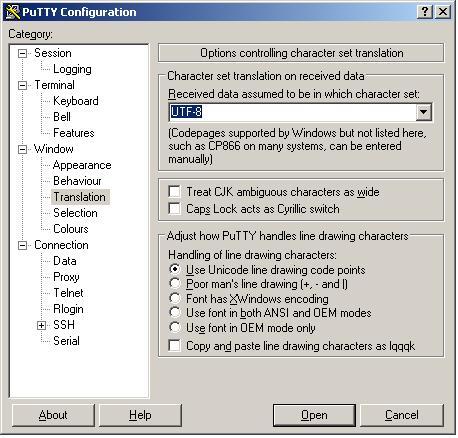Click the Help button
This screenshot has width=458, height=438.
(140, 415)
